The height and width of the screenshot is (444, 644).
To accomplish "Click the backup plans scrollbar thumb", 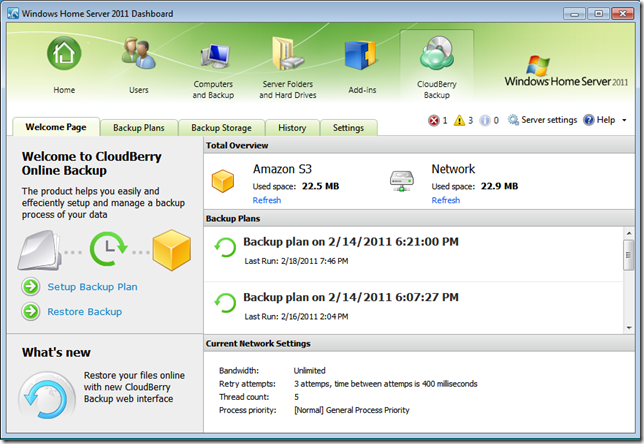I will (629, 255).
